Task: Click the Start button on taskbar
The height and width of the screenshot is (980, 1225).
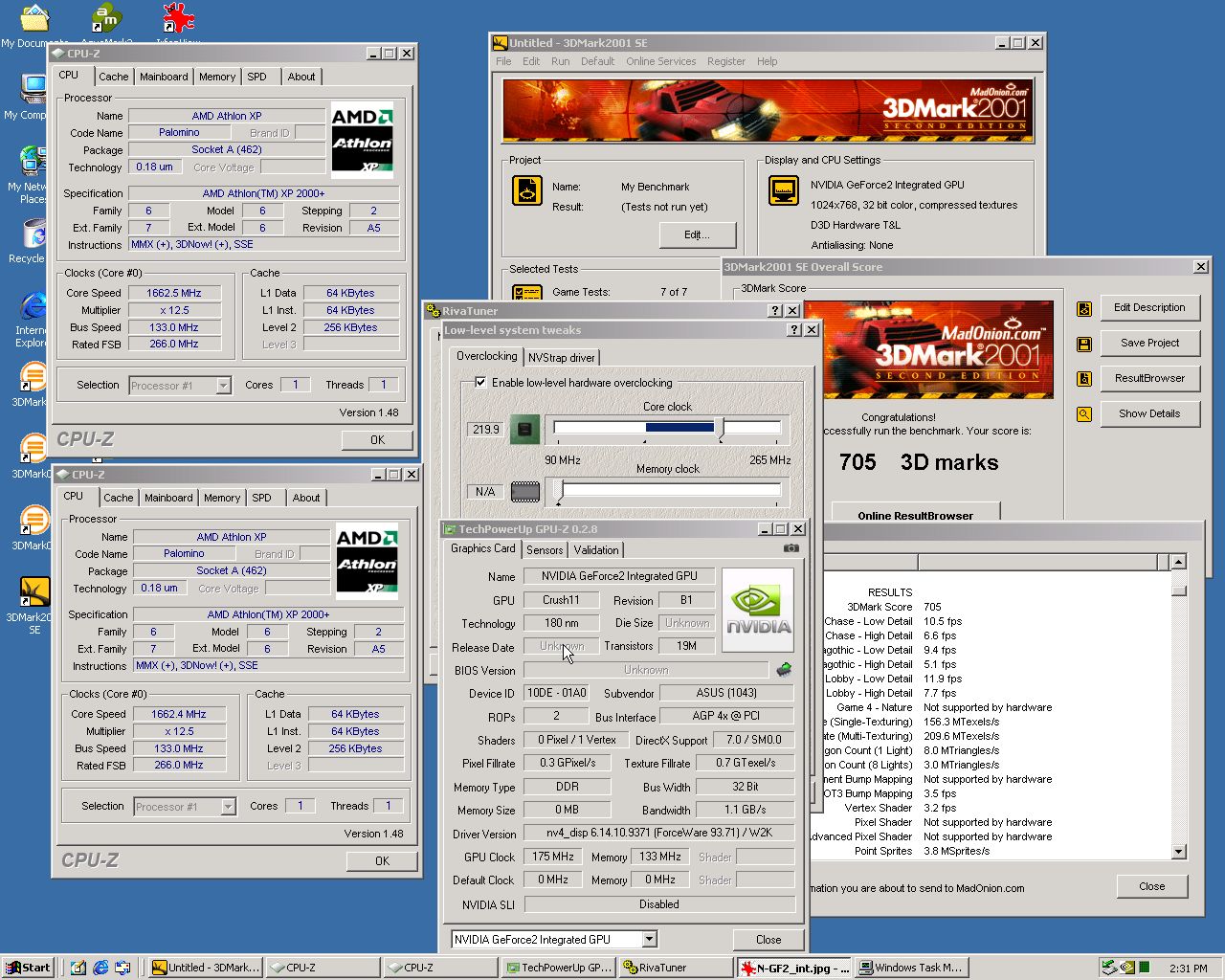Action: point(28,968)
